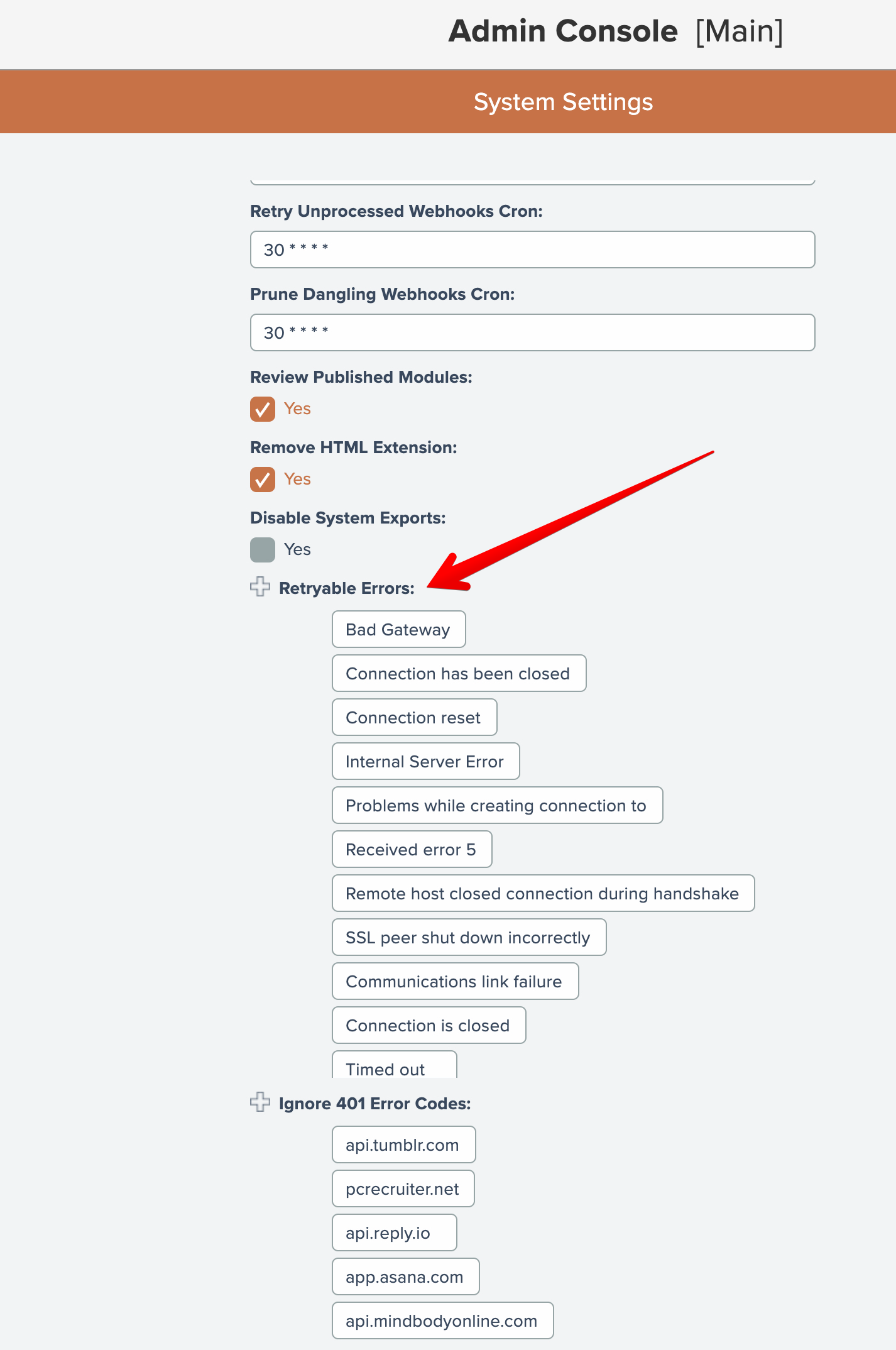
Task: Select Remote host closed connection entry
Action: click(x=543, y=893)
